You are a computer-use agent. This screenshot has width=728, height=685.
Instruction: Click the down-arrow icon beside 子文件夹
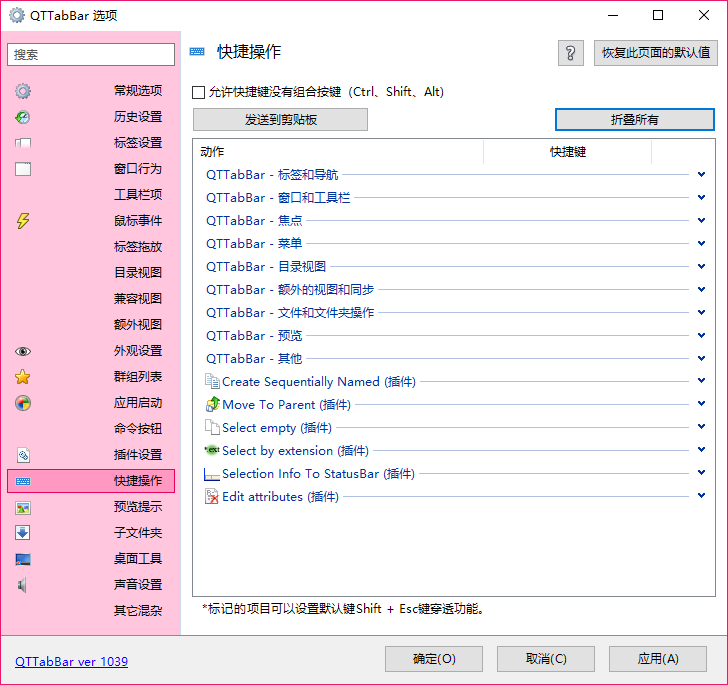tap(23, 533)
